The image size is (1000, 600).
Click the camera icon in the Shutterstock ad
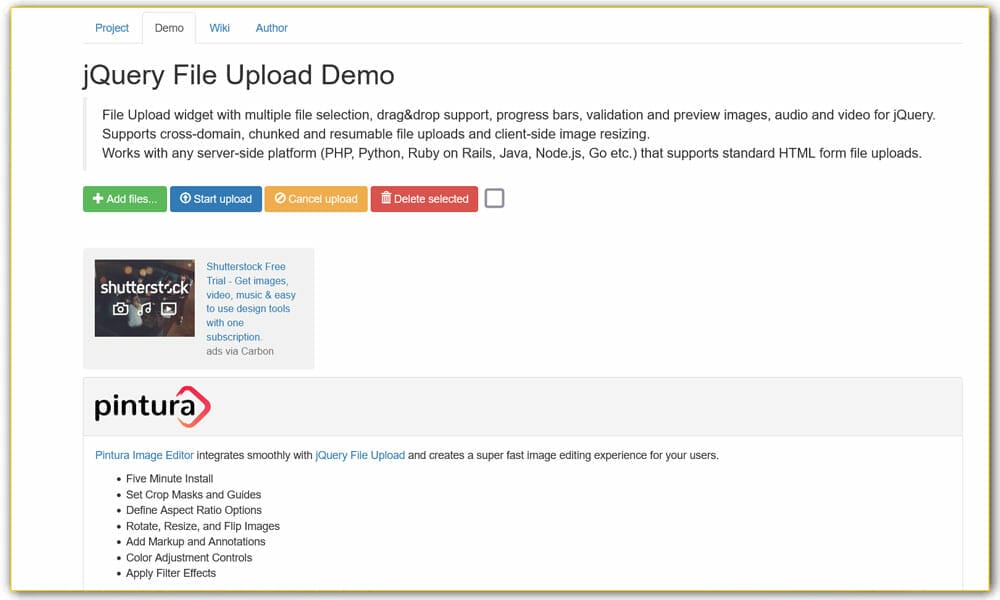point(120,311)
